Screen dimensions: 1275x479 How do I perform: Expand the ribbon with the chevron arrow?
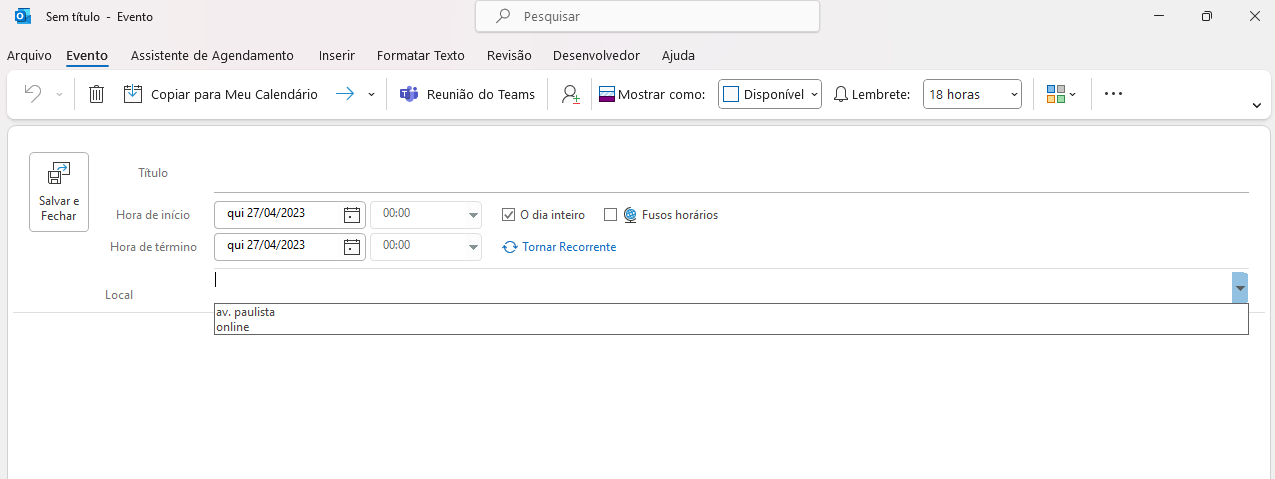[1256, 104]
